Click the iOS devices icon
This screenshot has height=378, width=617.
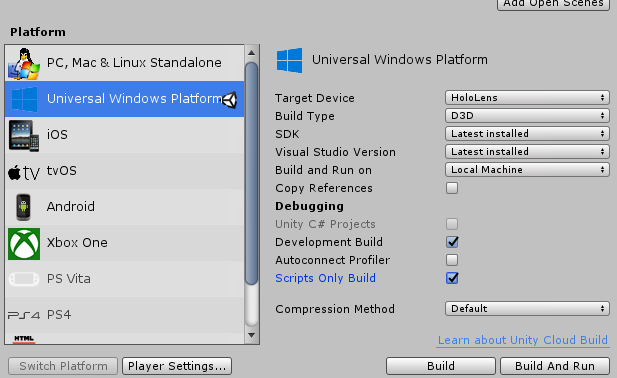pyautogui.click(x=24, y=135)
